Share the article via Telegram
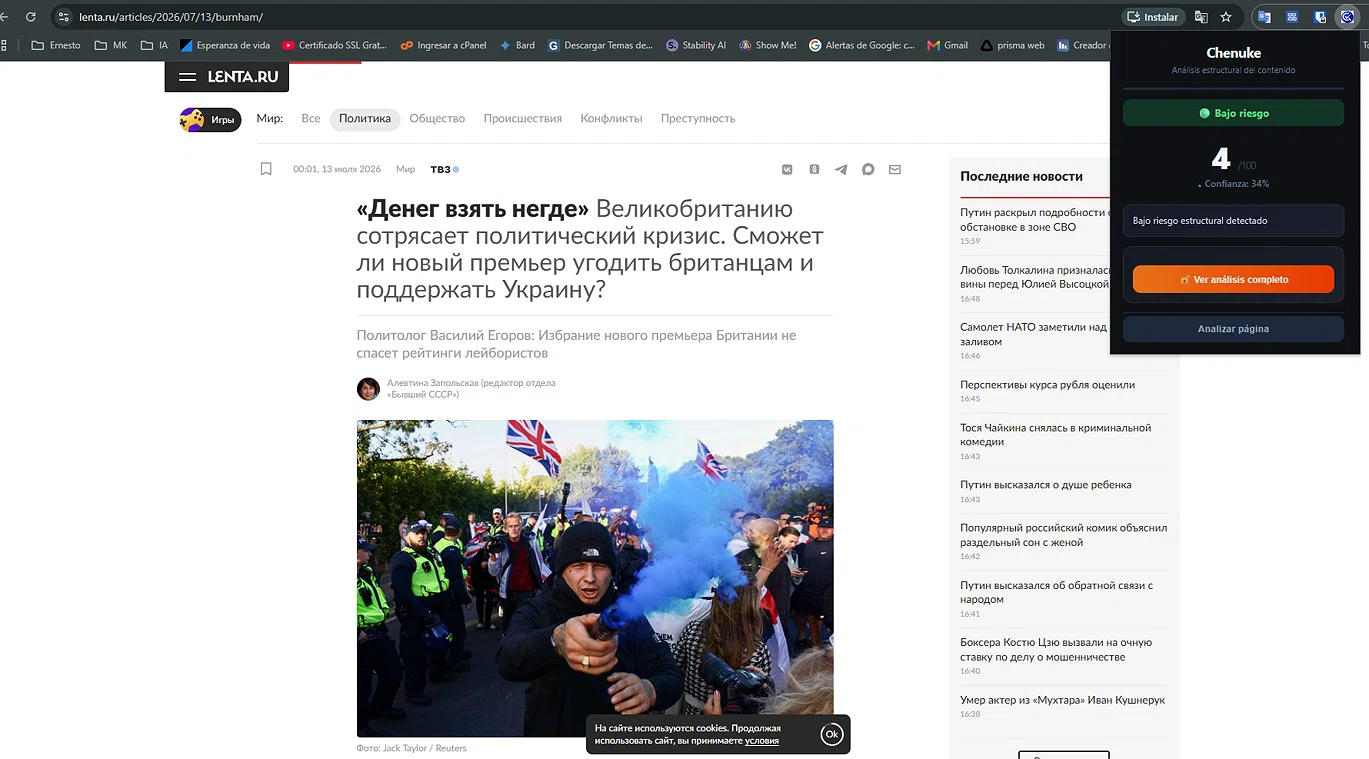The image size is (1369, 759). 841,169
